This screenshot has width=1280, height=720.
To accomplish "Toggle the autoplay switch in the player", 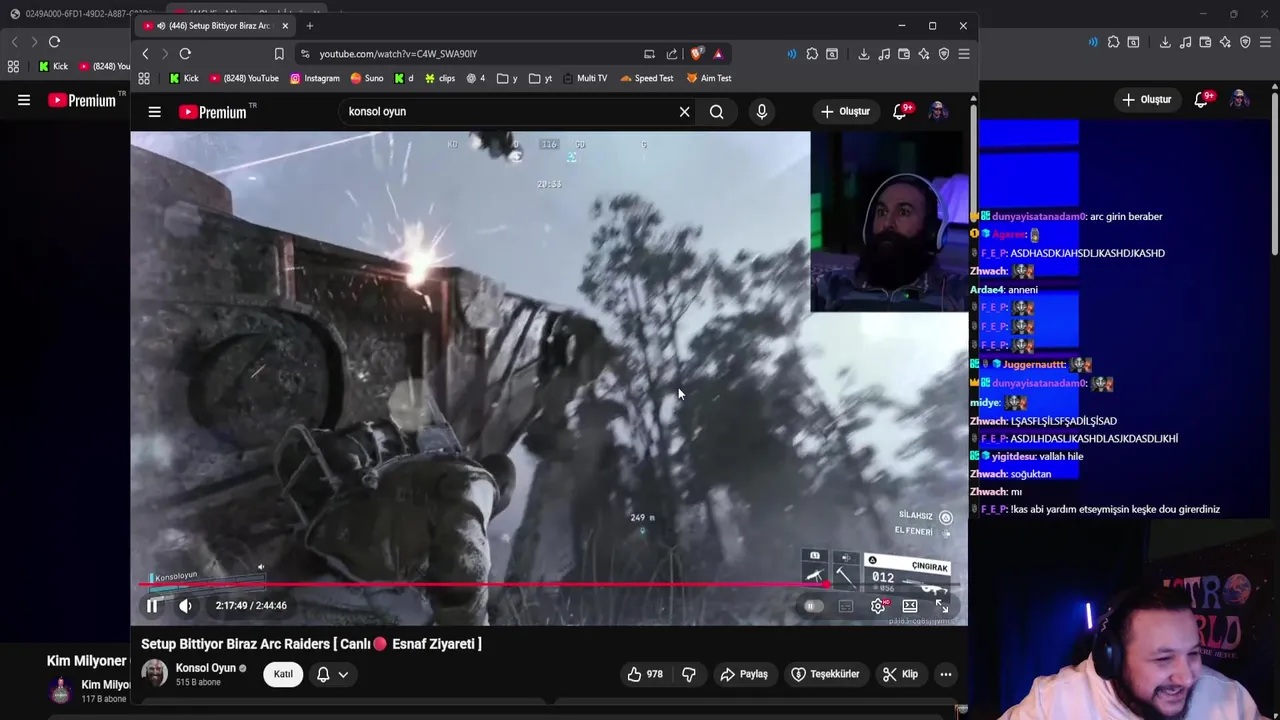I will (812, 605).
